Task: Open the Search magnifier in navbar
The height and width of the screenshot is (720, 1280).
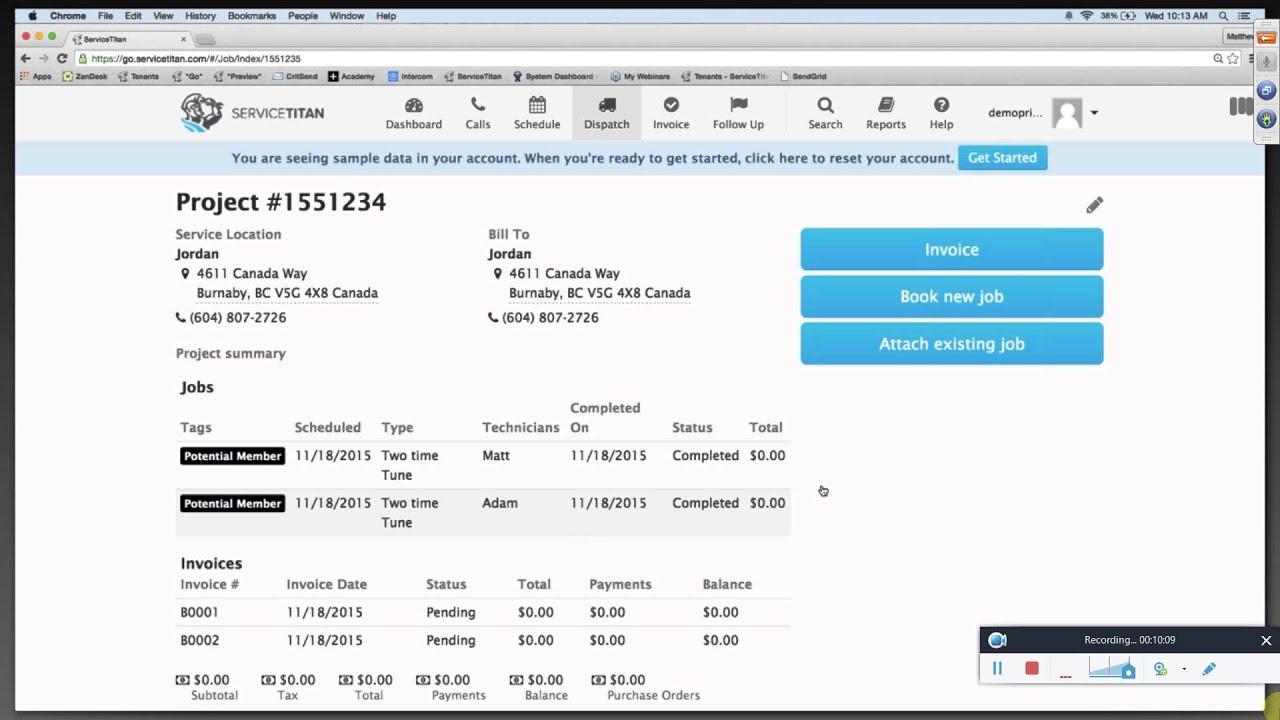Action: click(x=825, y=113)
